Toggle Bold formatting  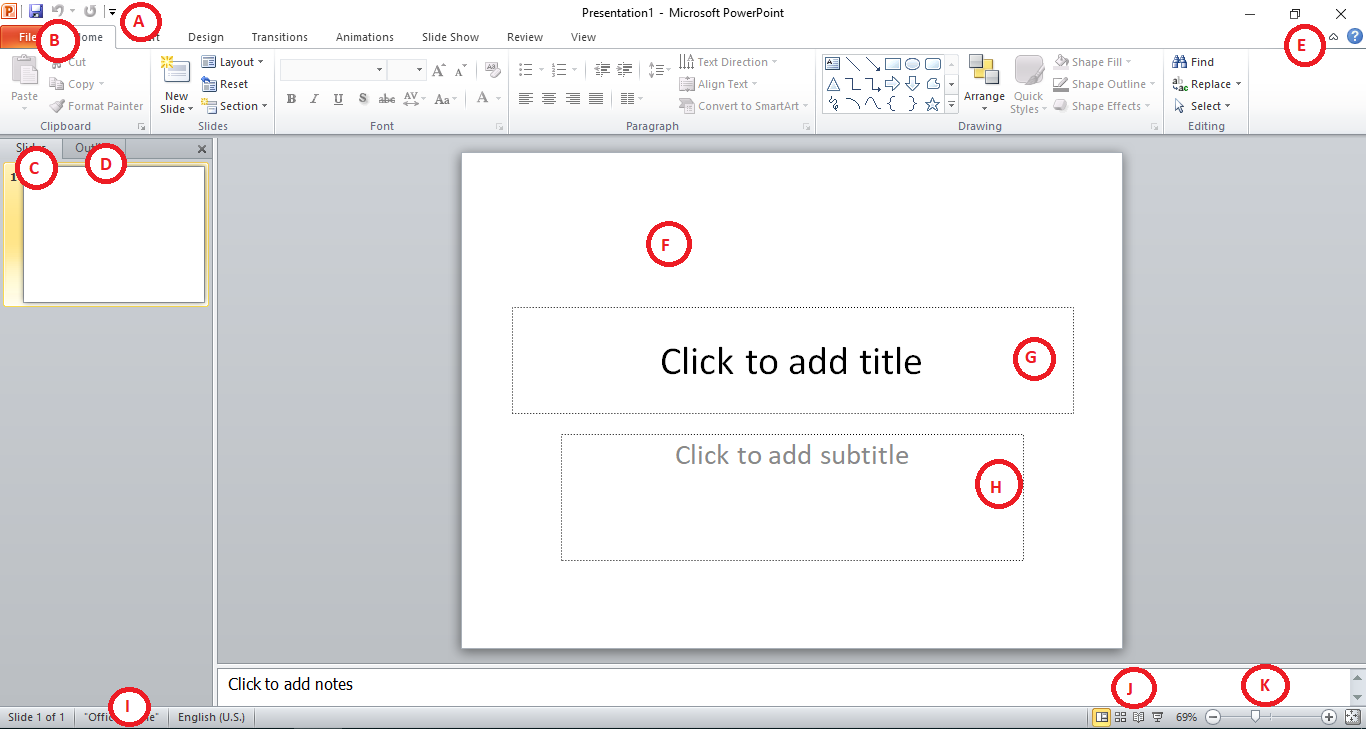291,98
